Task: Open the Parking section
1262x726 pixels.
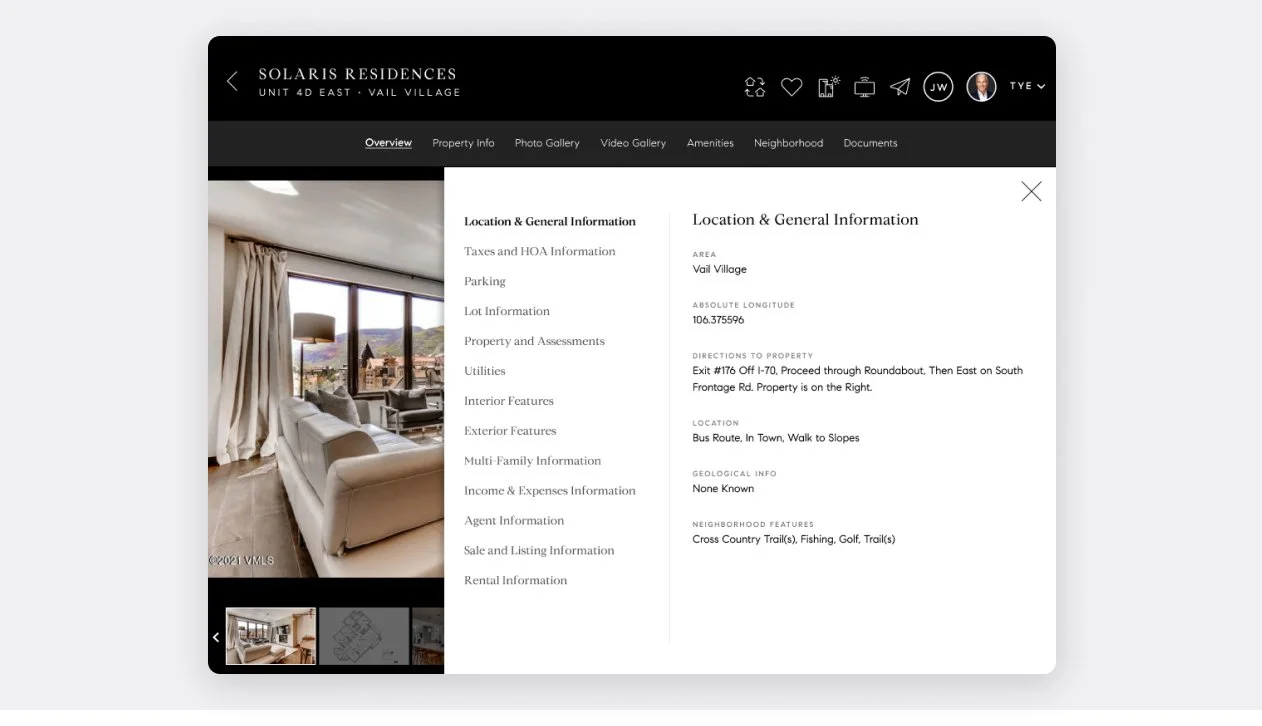Action: [x=485, y=282]
